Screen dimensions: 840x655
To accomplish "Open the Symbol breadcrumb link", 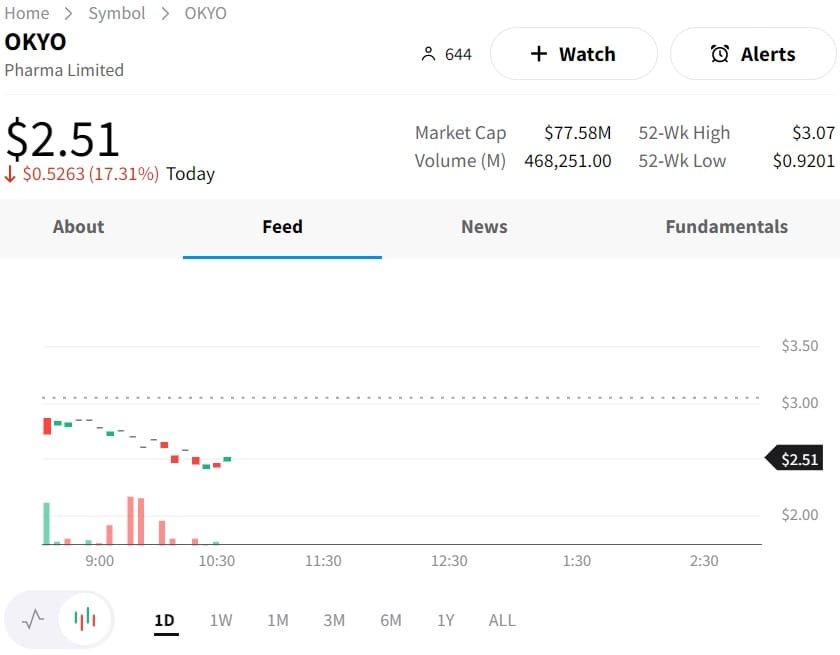I will [x=117, y=13].
